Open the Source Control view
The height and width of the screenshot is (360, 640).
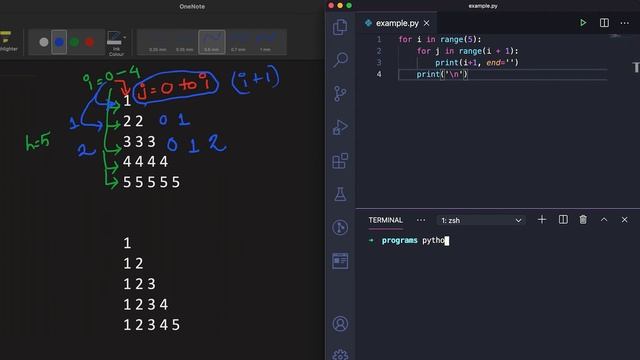340,93
